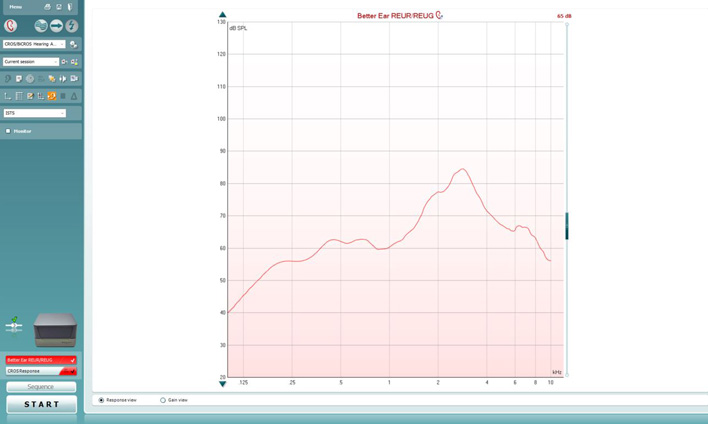
Task: Select the CROS Response test
Action: coord(41,371)
